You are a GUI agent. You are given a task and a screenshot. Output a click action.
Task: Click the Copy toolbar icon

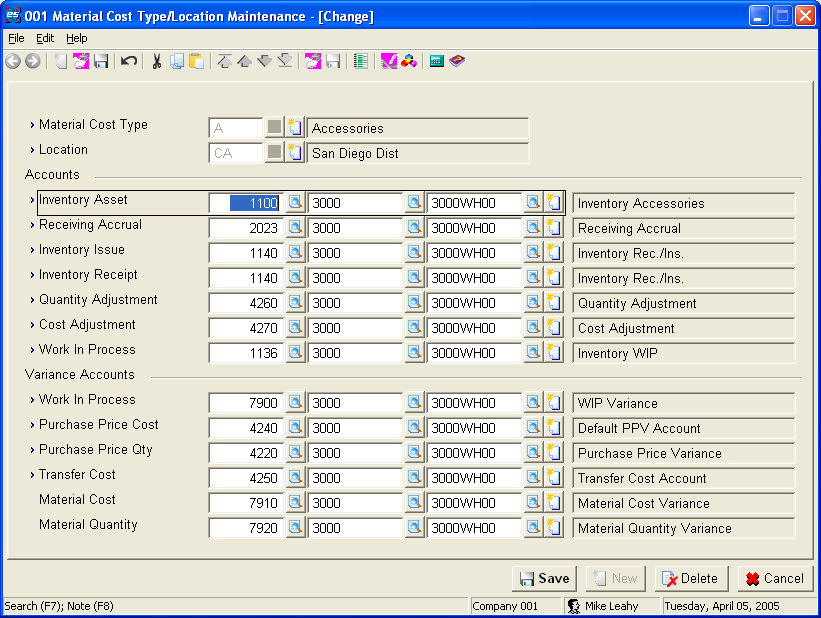[x=177, y=61]
